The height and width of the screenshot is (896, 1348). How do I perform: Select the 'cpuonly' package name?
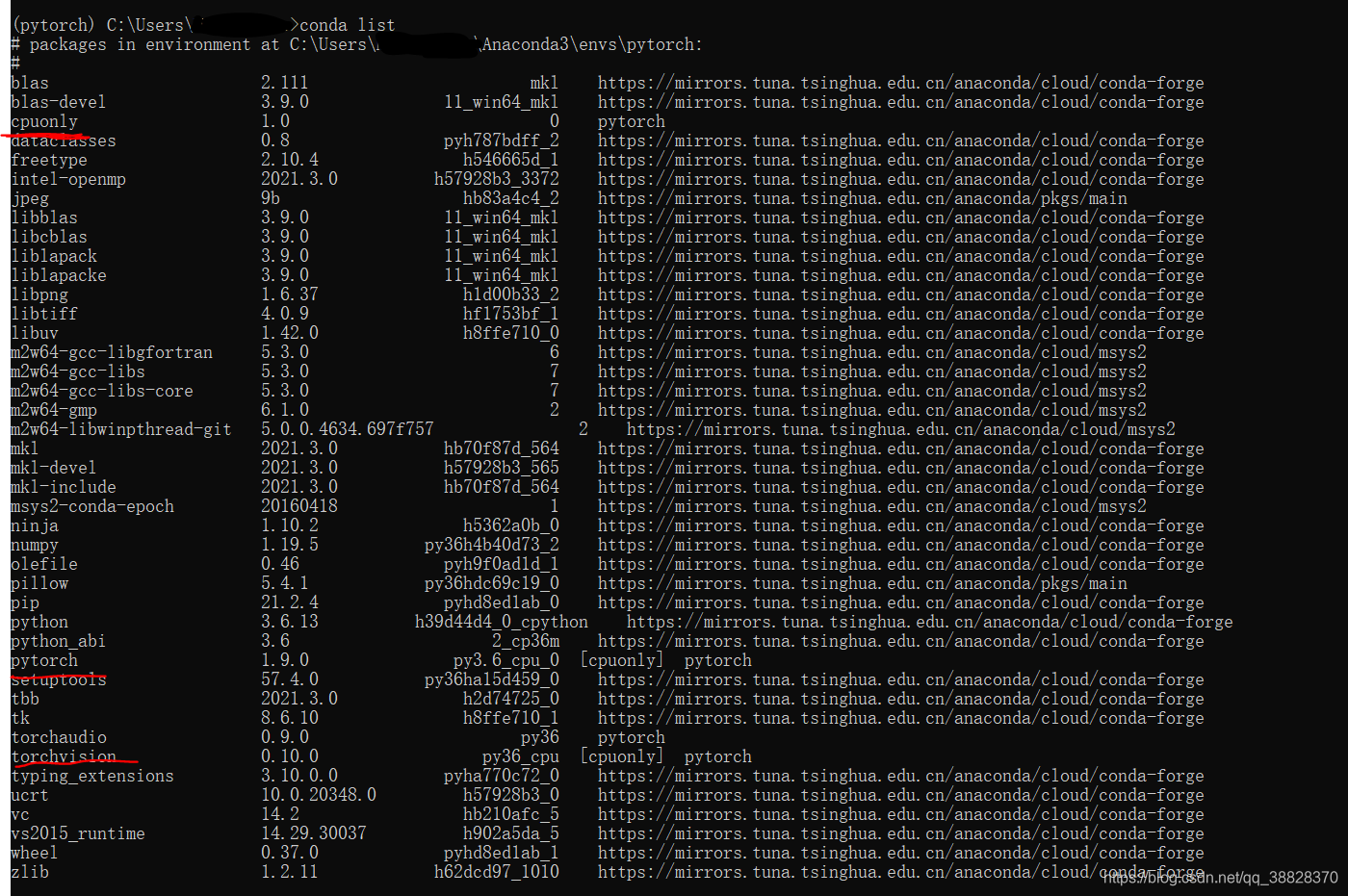pos(44,121)
